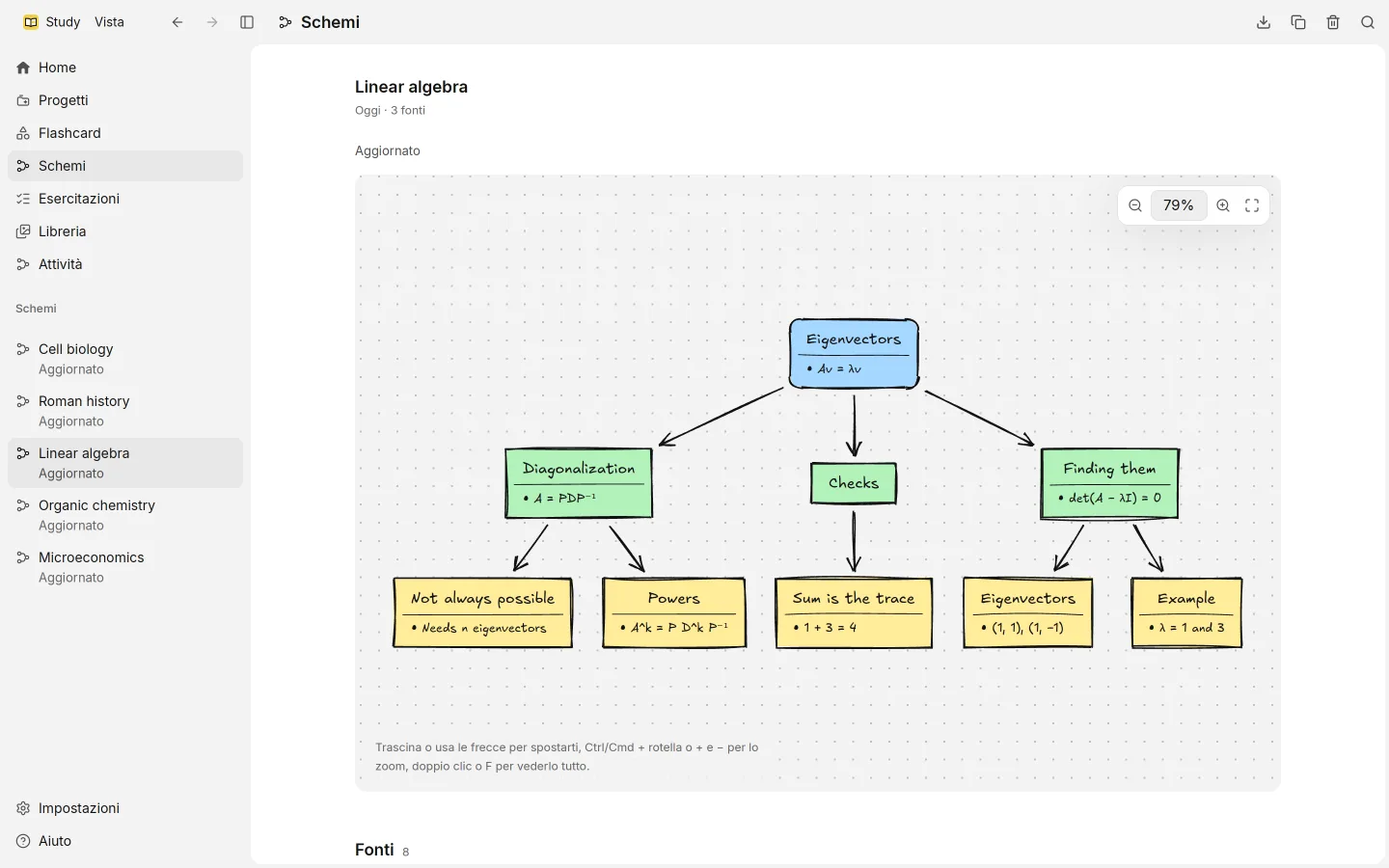The height and width of the screenshot is (868, 1389).
Task: Select the Example node
Action: click(x=1186, y=612)
